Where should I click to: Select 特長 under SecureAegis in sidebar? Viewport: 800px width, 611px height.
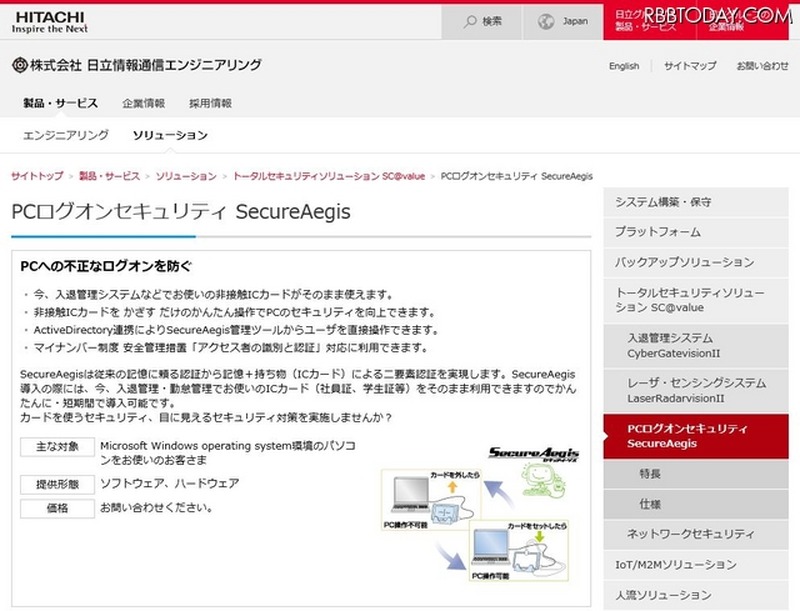pos(650,473)
